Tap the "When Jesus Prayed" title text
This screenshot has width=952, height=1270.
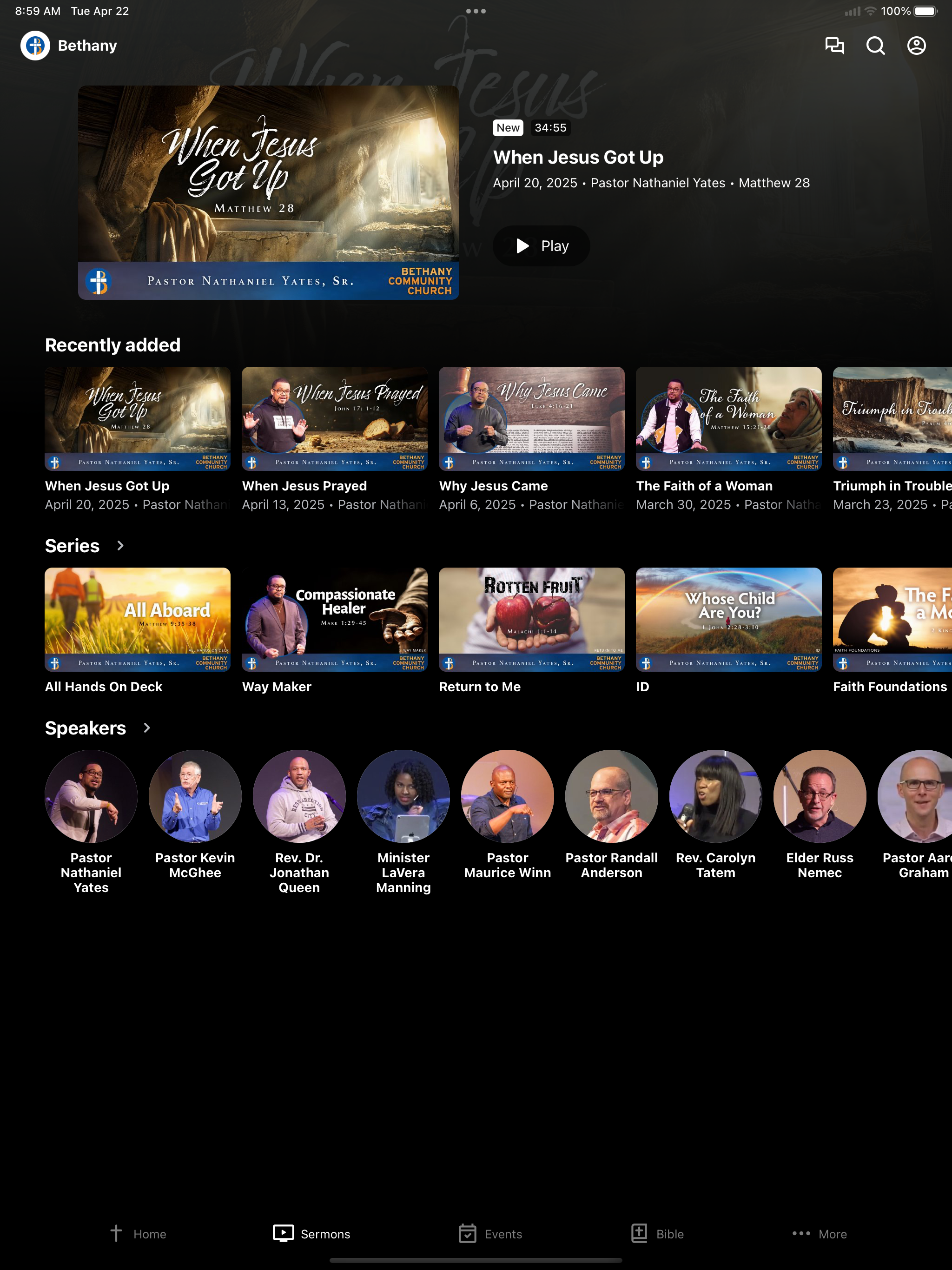point(304,486)
